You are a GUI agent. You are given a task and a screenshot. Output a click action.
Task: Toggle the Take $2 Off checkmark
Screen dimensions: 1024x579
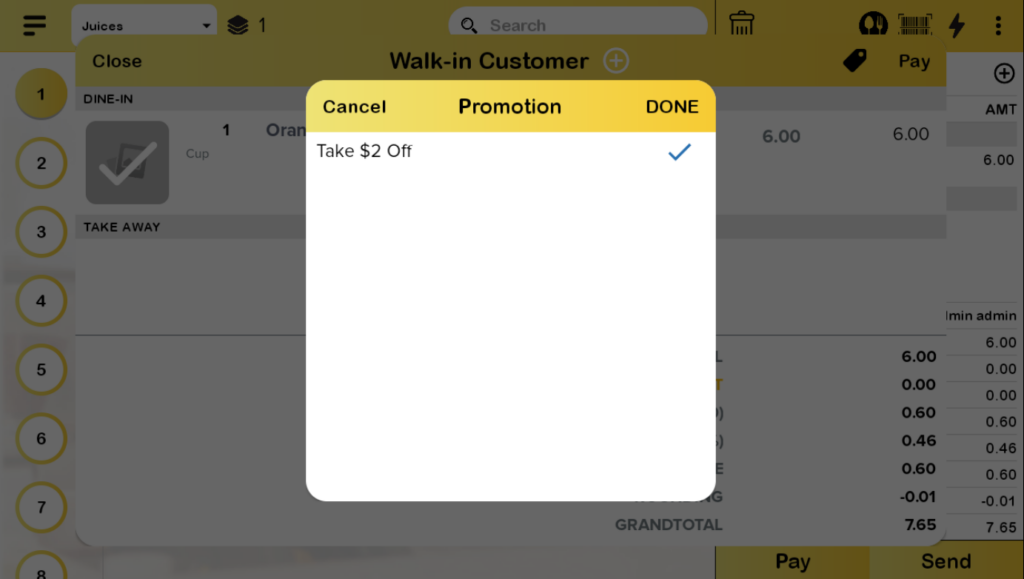(680, 152)
